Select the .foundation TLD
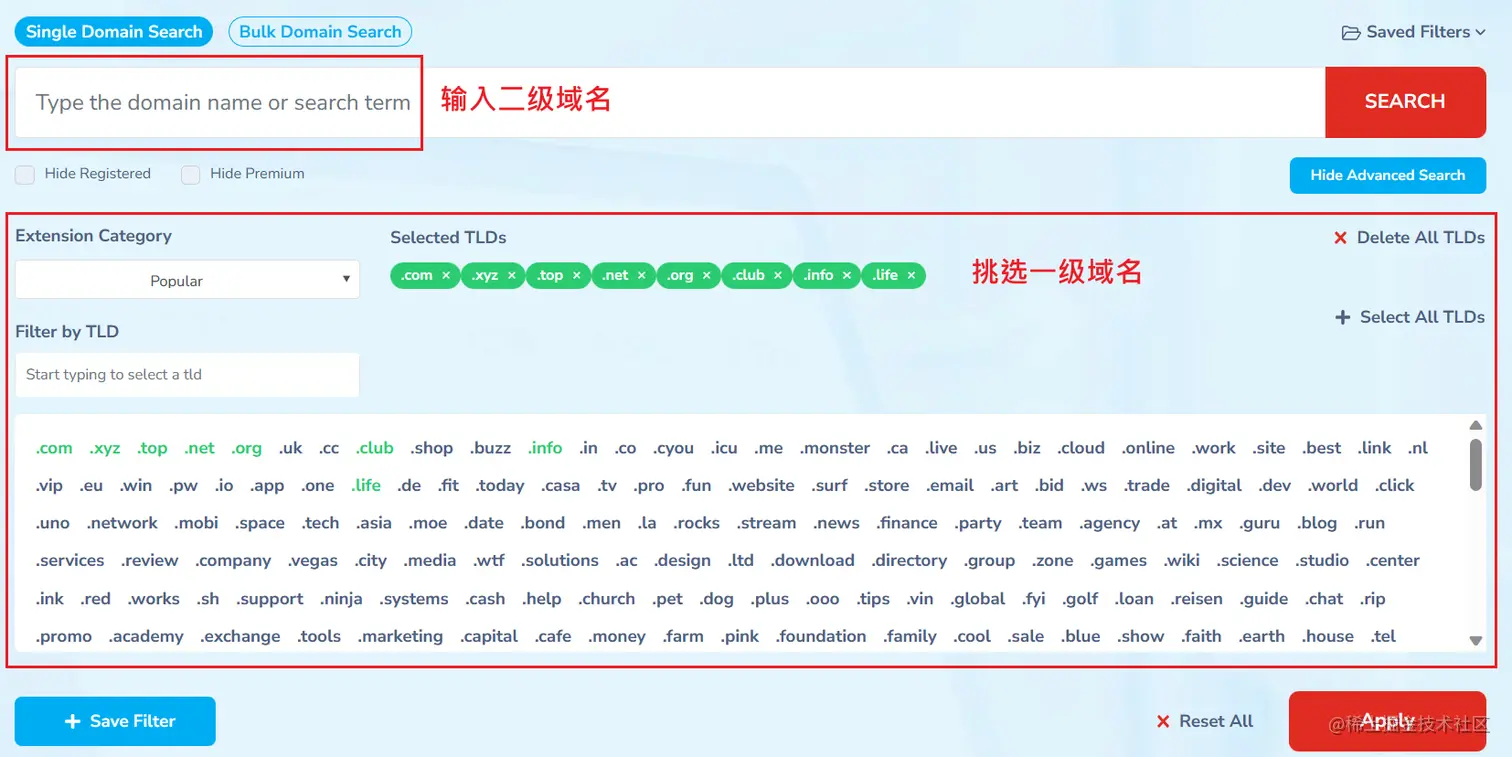Screen dimensions: 1512x757 (821, 636)
